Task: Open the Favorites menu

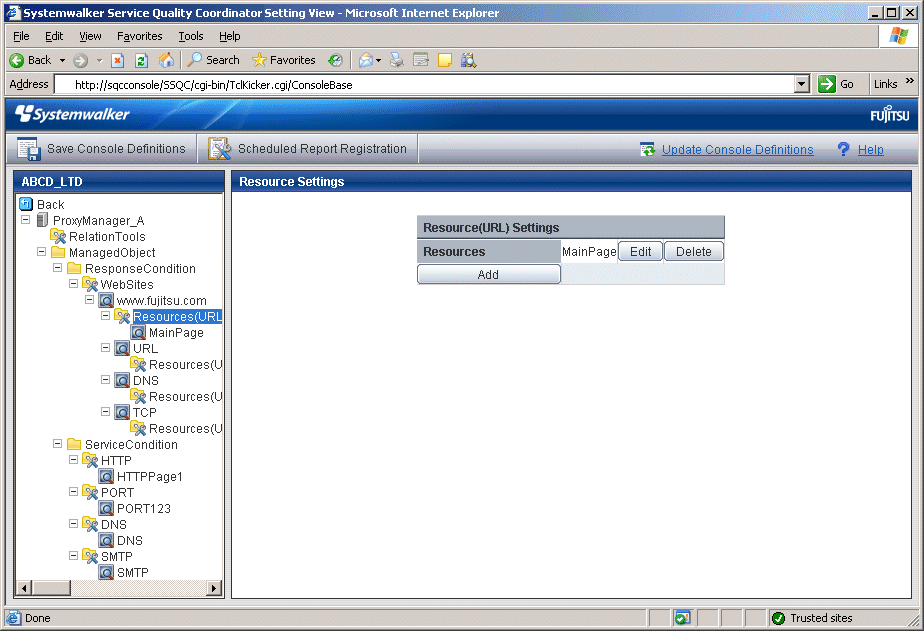Action: click(140, 36)
